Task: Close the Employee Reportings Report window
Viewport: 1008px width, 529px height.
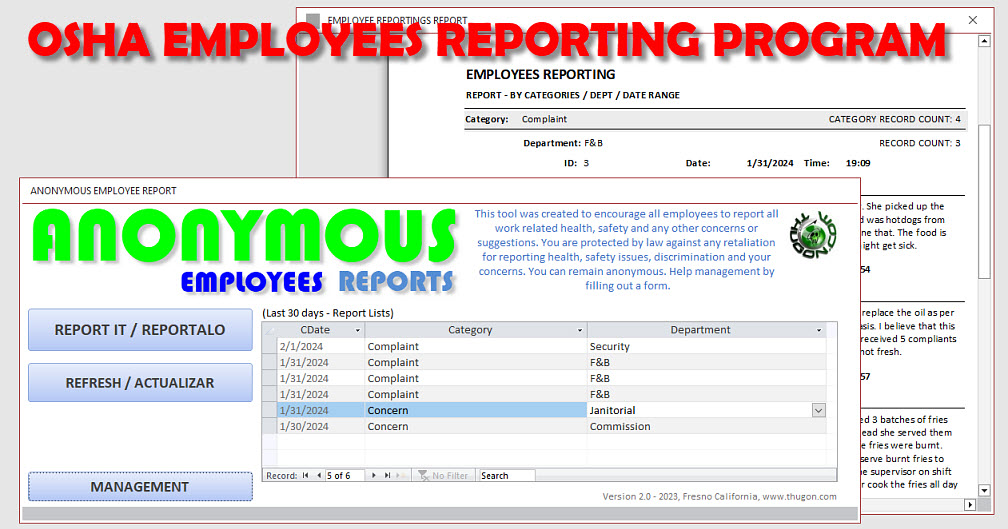Action: click(973, 20)
